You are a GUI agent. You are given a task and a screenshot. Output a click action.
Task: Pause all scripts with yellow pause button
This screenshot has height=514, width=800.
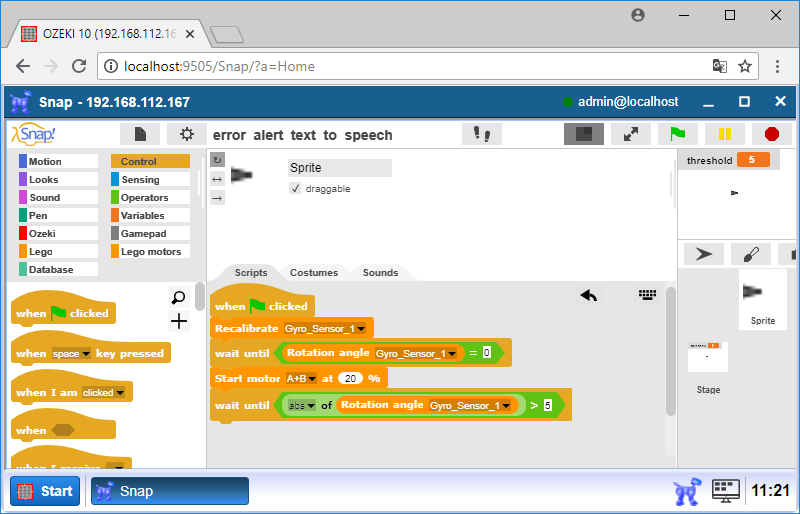click(724, 134)
